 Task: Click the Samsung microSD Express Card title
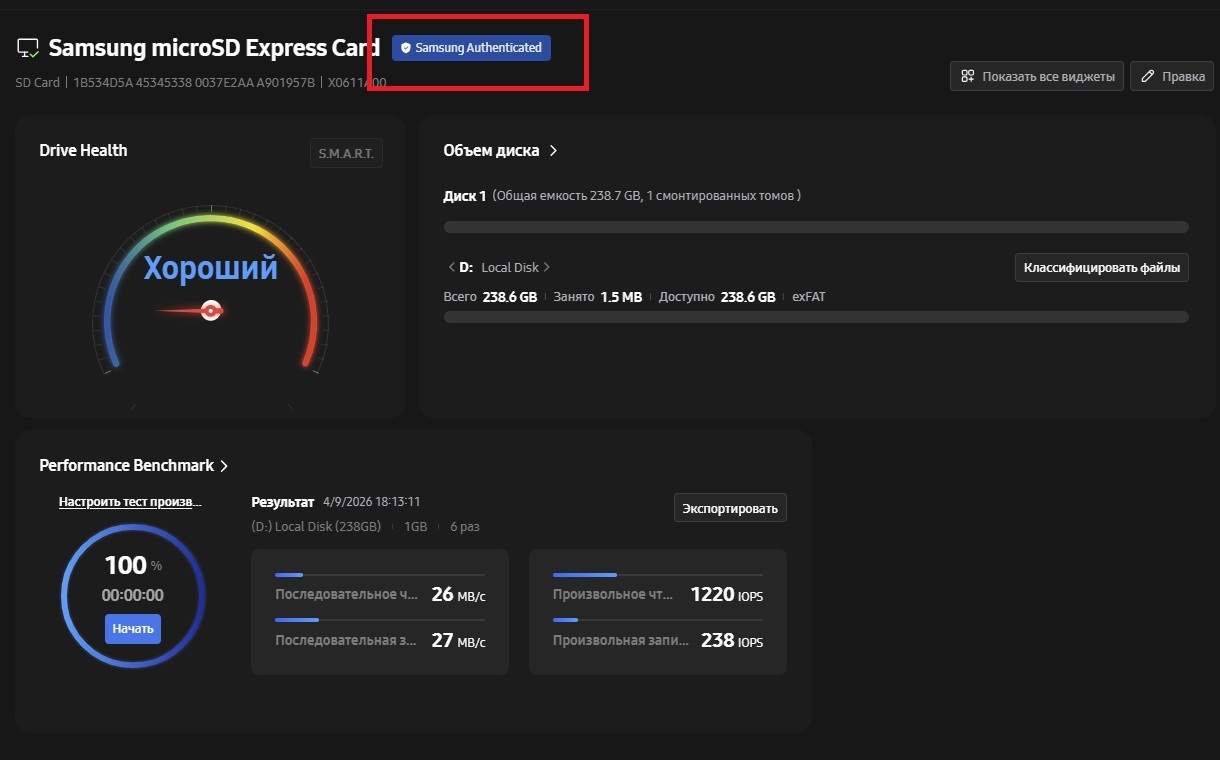tap(214, 48)
